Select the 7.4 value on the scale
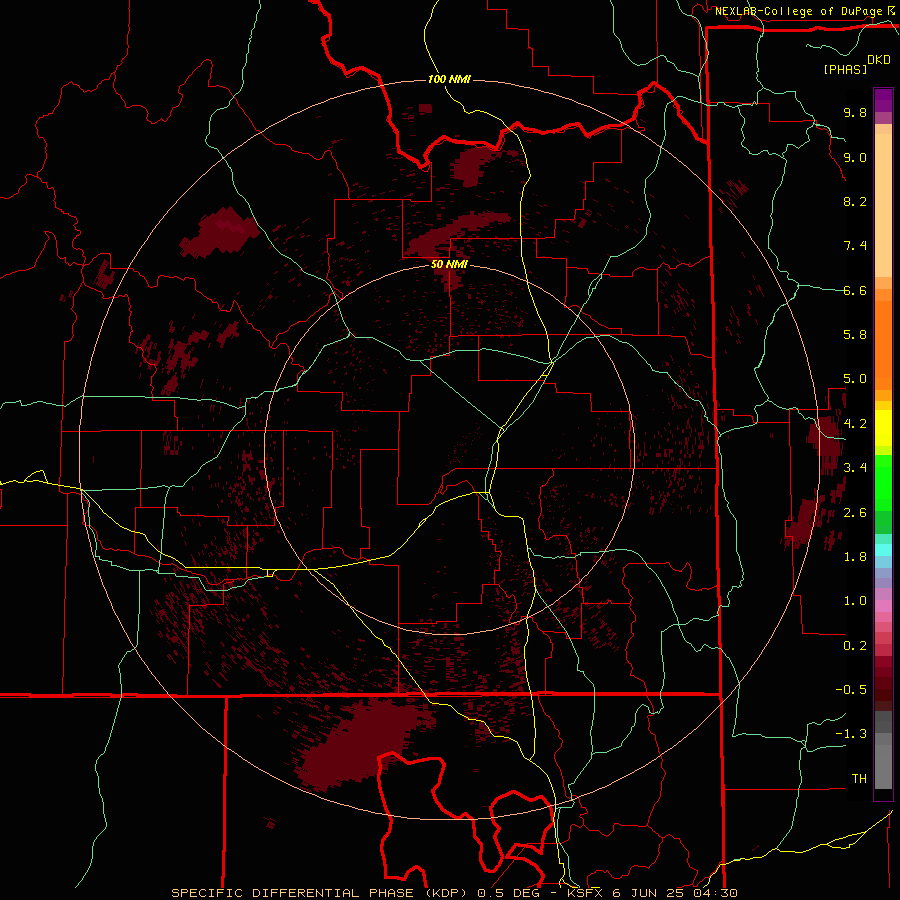The width and height of the screenshot is (900, 900). coord(855,246)
